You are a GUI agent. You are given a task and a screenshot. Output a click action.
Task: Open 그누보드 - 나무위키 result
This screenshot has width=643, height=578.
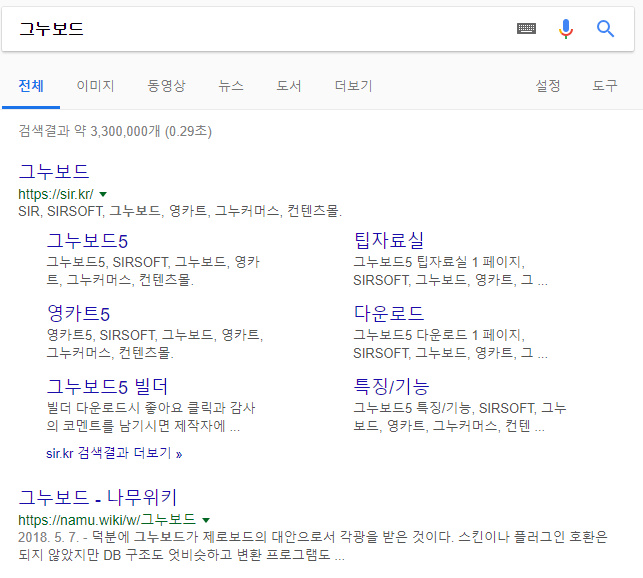(98, 497)
